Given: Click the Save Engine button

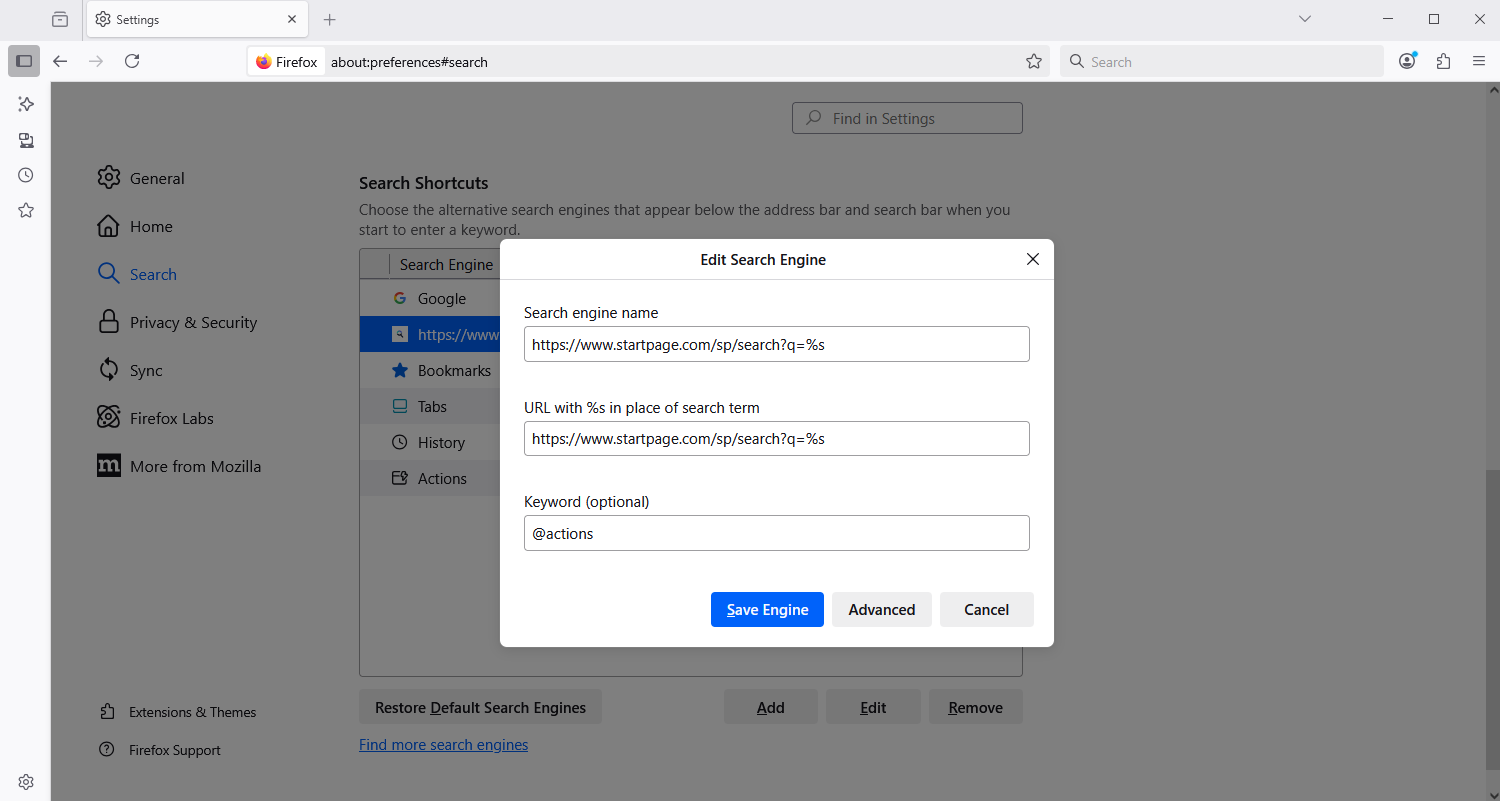Looking at the screenshot, I should [767, 610].
